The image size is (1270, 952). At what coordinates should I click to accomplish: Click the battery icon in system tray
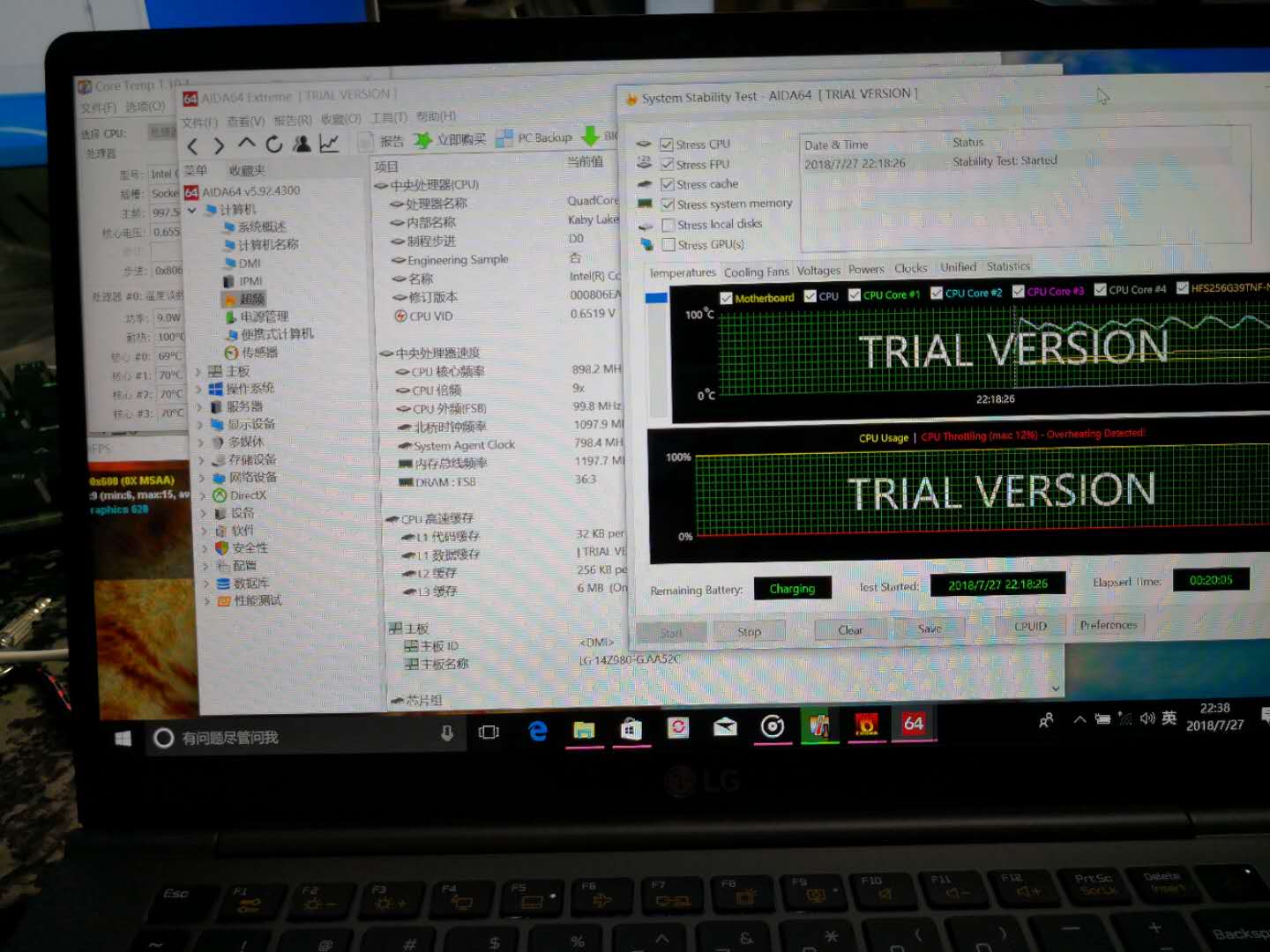click(1102, 719)
